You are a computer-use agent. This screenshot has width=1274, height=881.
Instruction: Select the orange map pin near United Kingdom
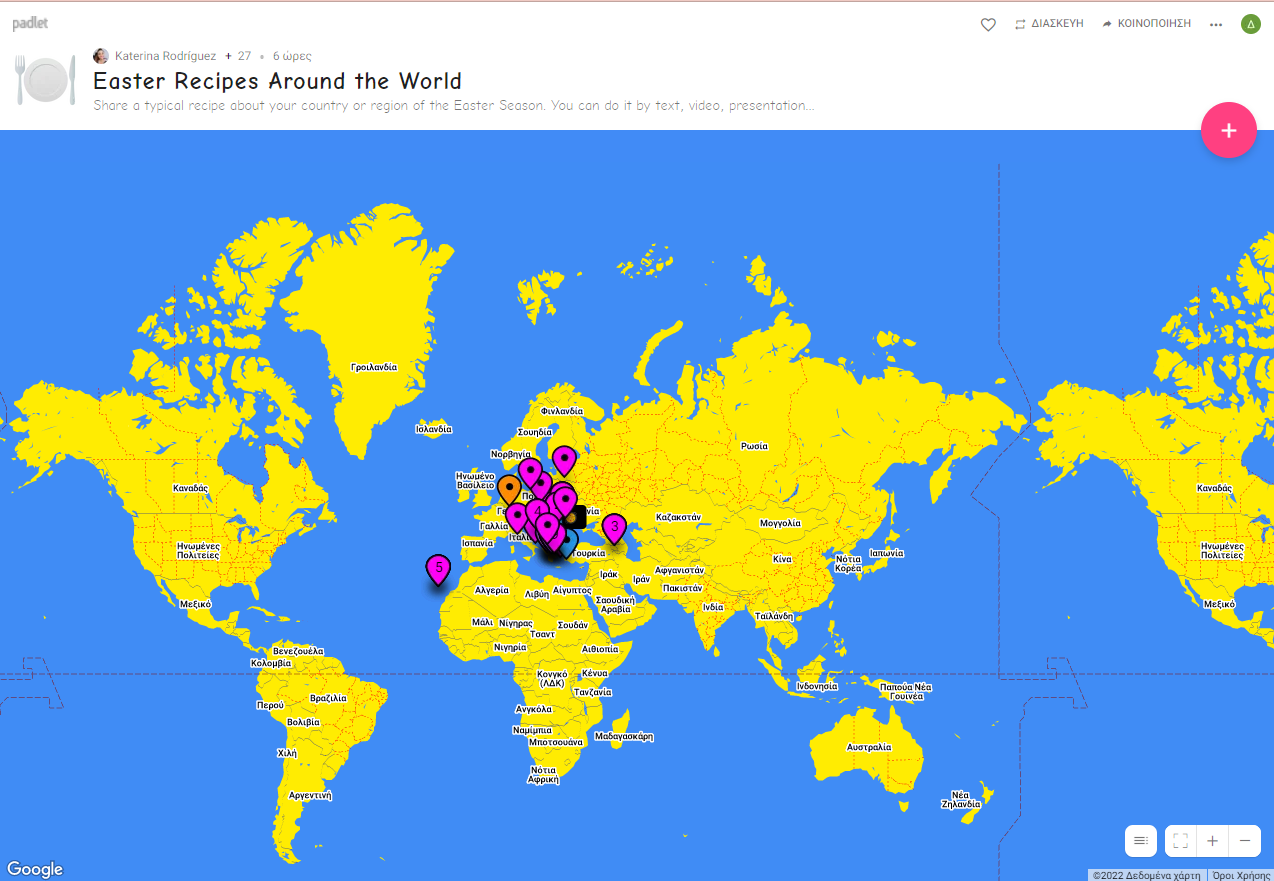(x=509, y=489)
